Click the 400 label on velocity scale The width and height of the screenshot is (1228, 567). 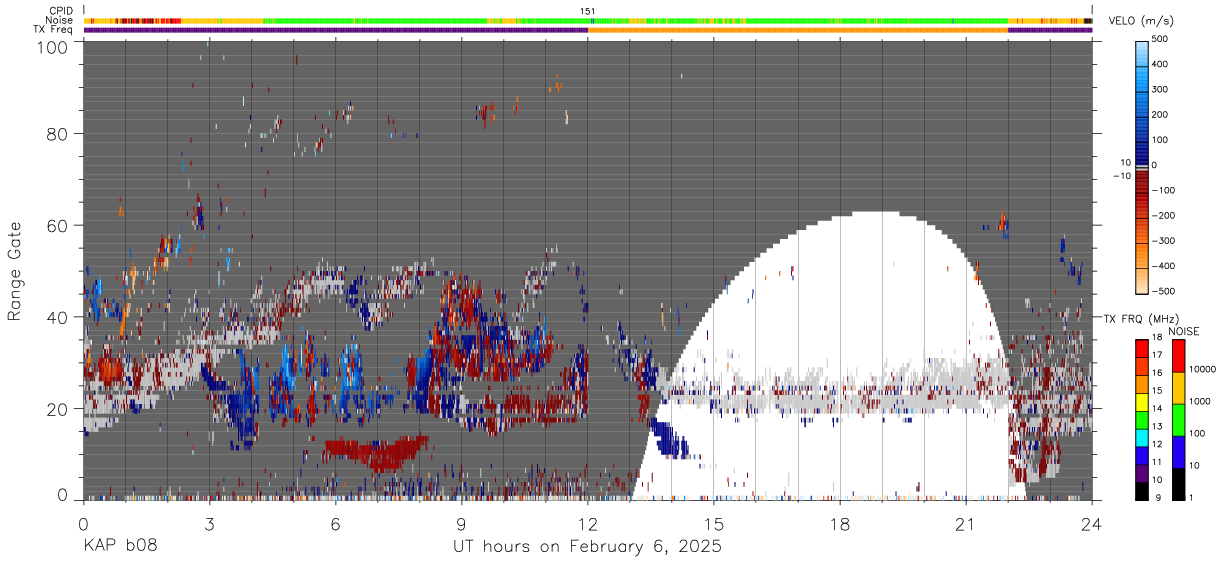point(1161,64)
